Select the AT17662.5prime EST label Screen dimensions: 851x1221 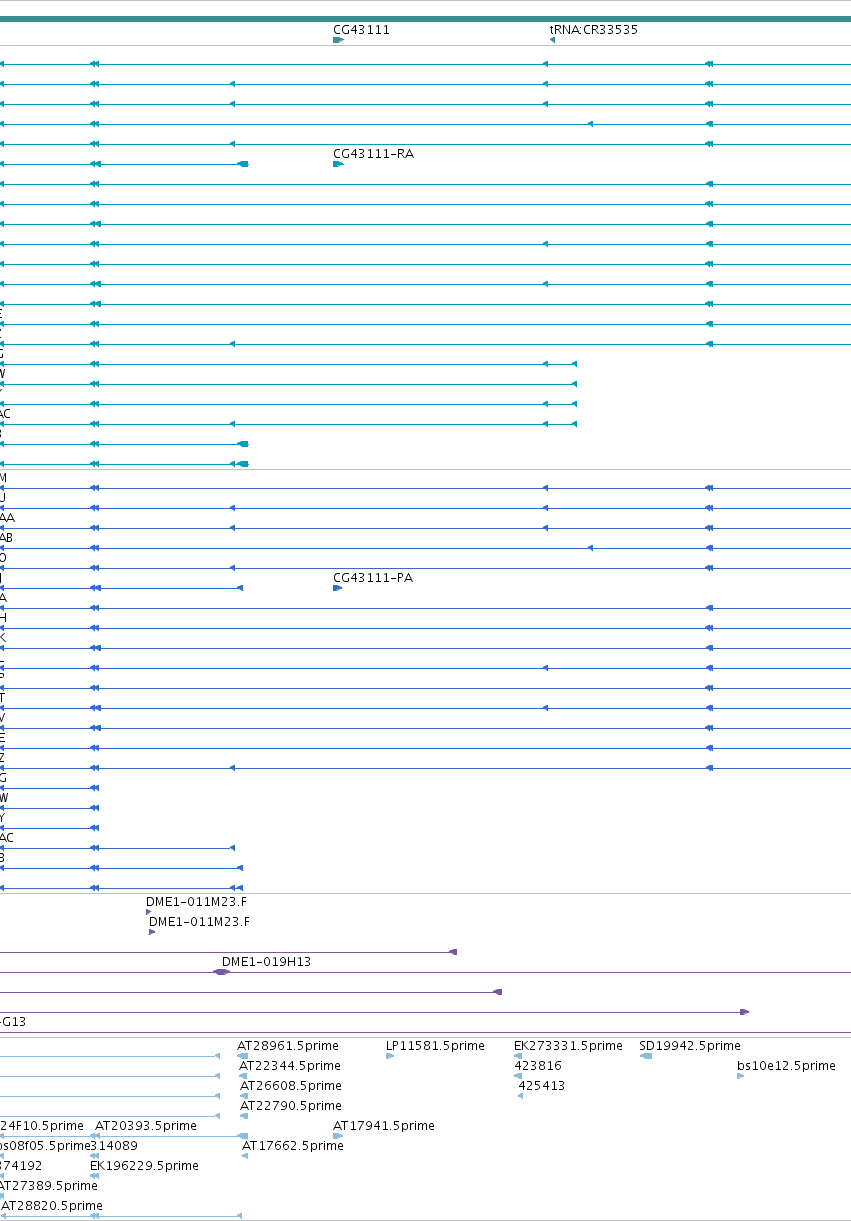click(x=293, y=1146)
